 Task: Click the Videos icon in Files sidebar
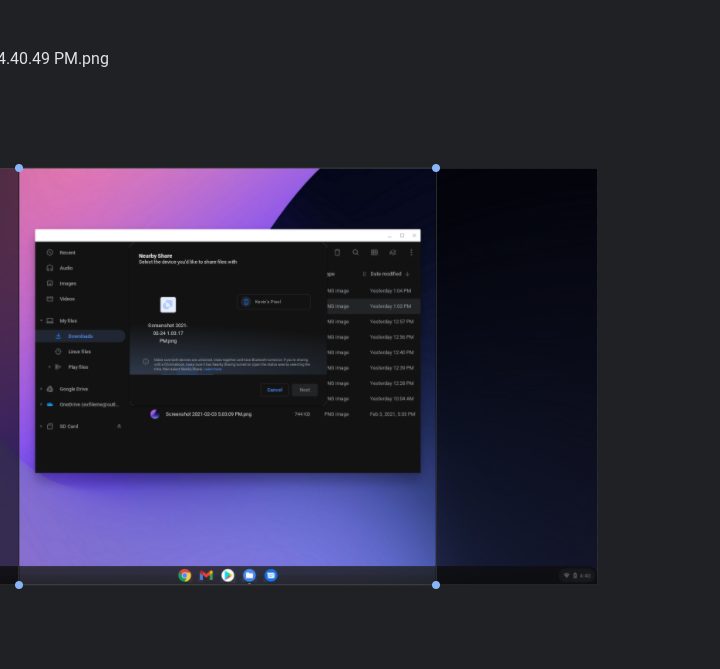(50, 298)
